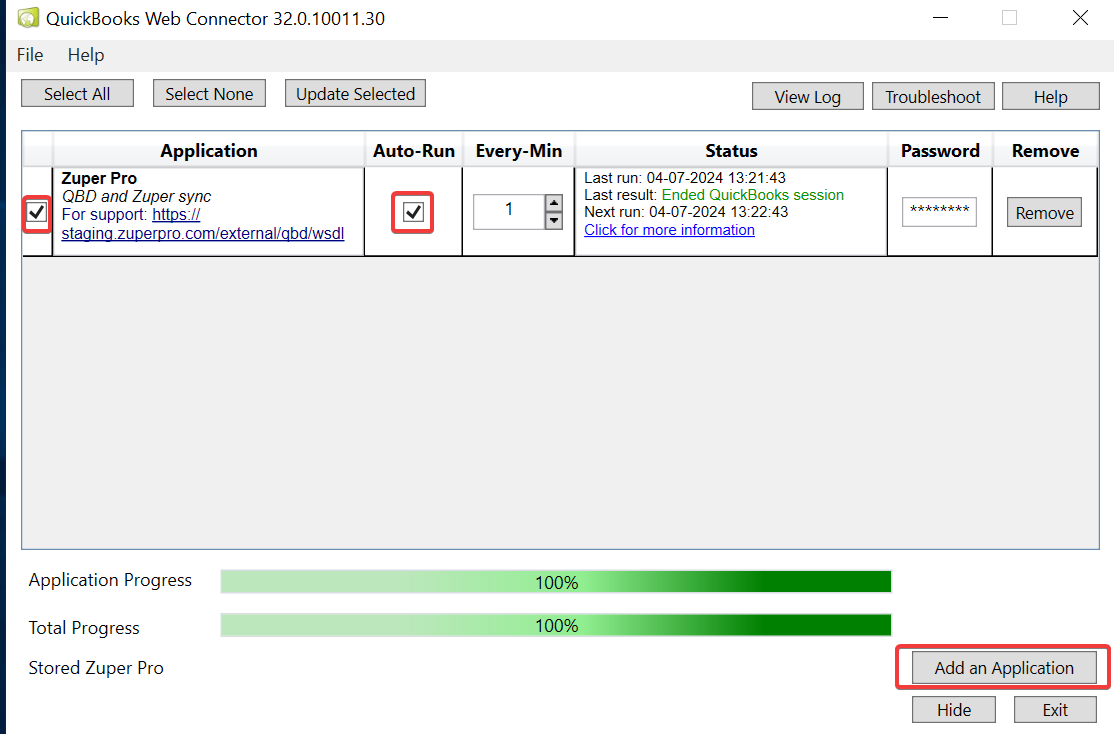
Task: Click the Application Progress bar
Action: click(x=556, y=582)
